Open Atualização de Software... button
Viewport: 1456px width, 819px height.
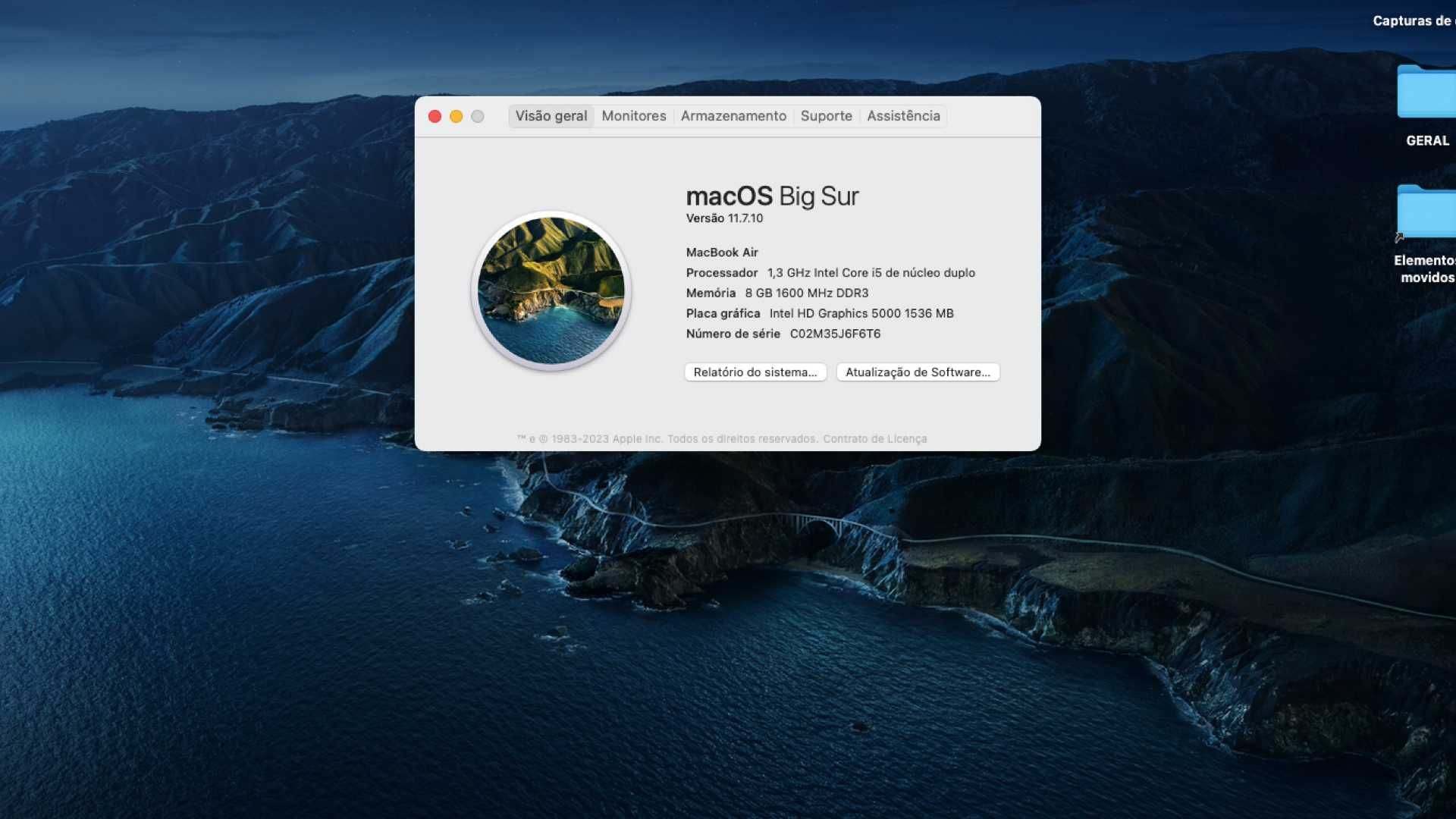coord(918,372)
